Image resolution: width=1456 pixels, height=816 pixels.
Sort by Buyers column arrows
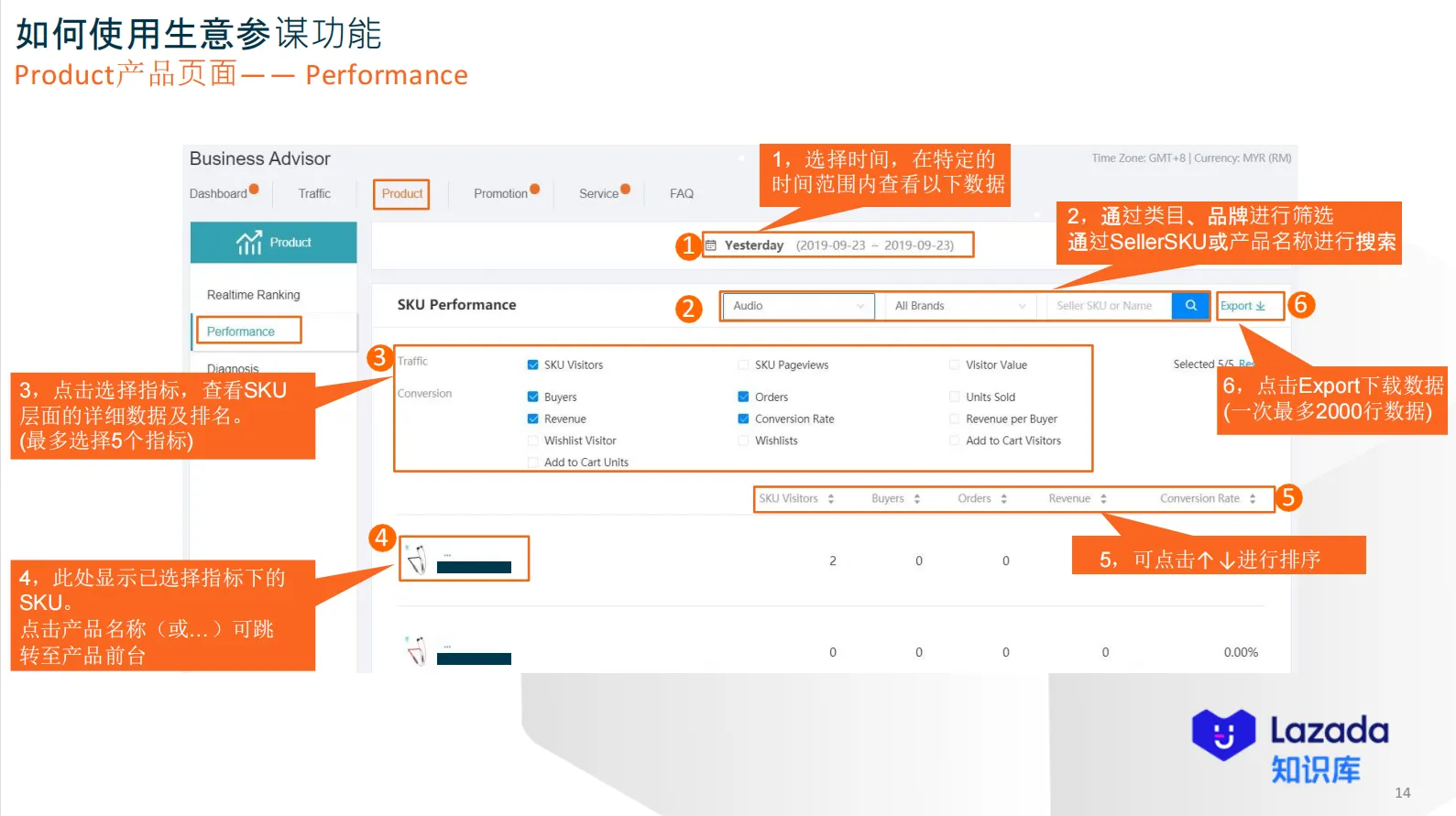pos(916,499)
